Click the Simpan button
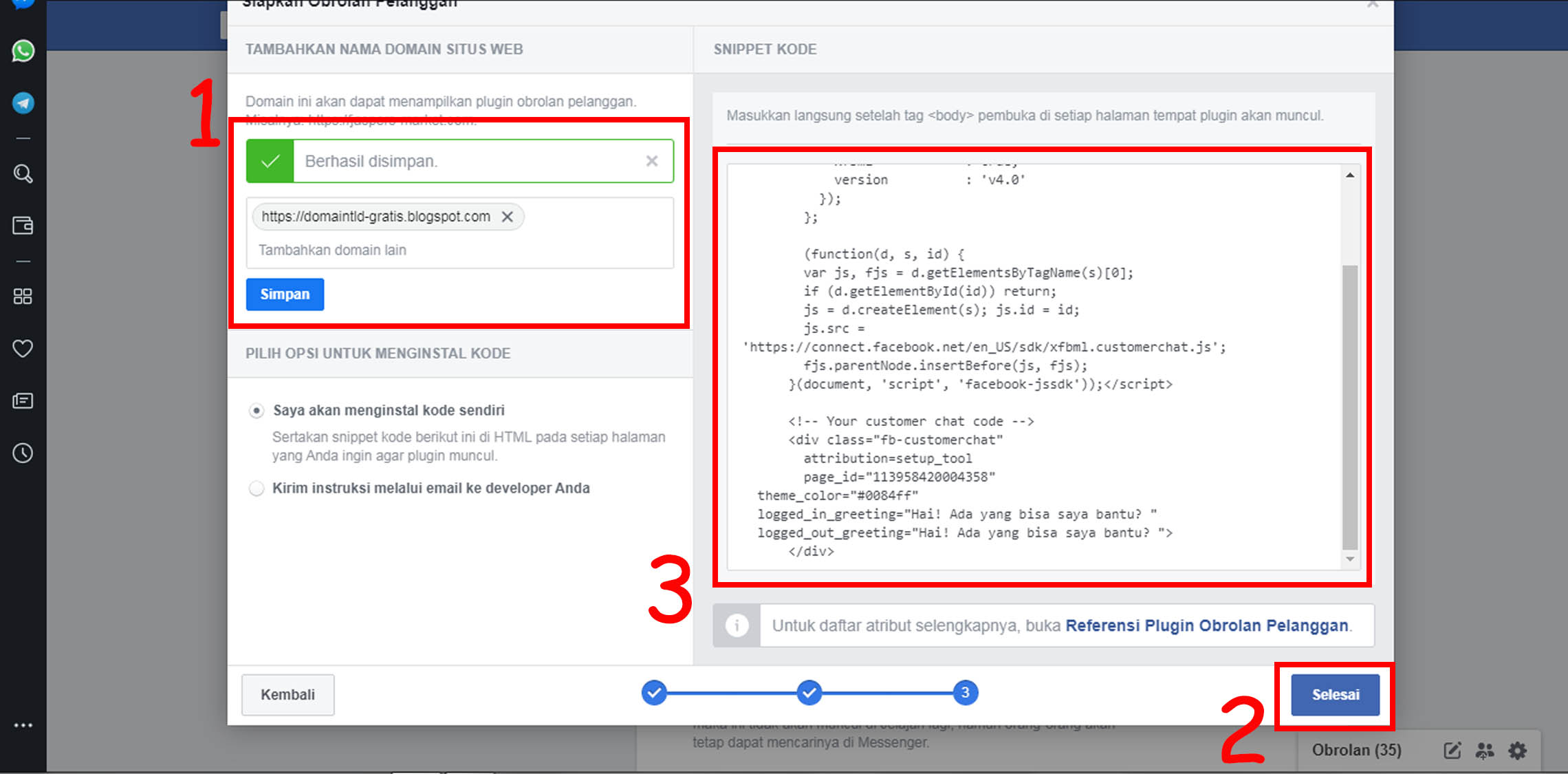The height and width of the screenshot is (774, 1568). tap(285, 294)
